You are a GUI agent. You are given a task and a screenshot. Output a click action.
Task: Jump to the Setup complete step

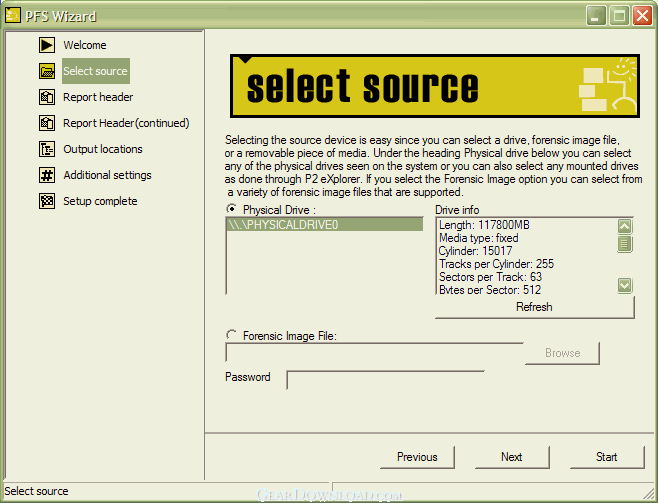[100, 201]
